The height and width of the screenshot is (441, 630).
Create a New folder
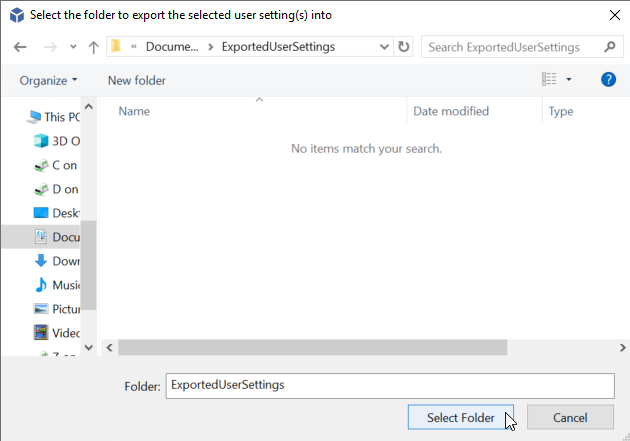point(137,80)
